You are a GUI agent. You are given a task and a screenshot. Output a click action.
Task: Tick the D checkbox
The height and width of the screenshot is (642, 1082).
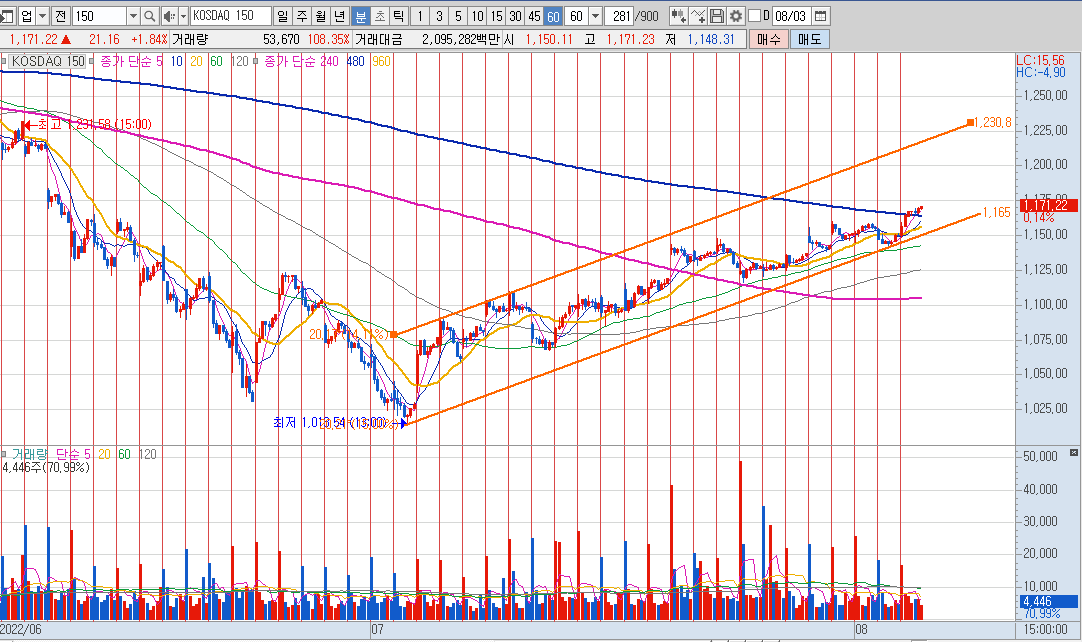click(754, 15)
